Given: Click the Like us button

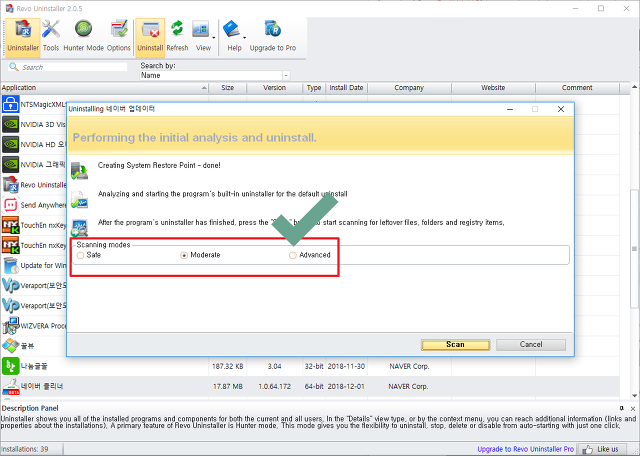Looking at the screenshot, I should [x=604, y=449].
